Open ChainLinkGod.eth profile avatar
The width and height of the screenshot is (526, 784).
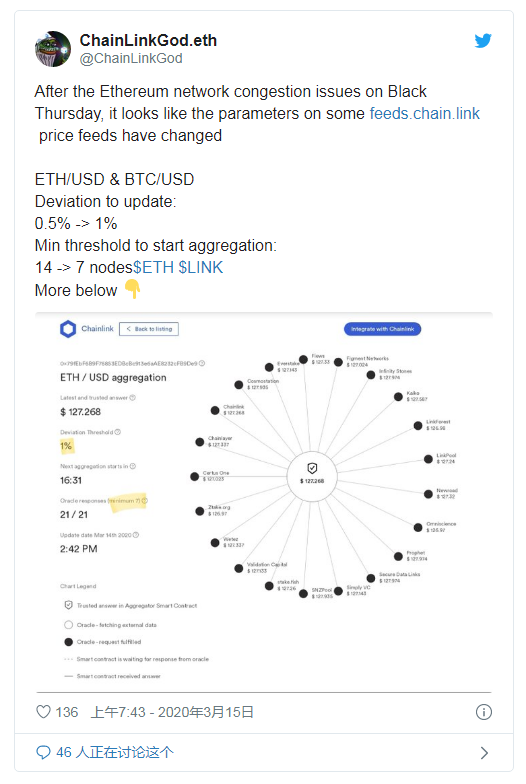point(53,49)
